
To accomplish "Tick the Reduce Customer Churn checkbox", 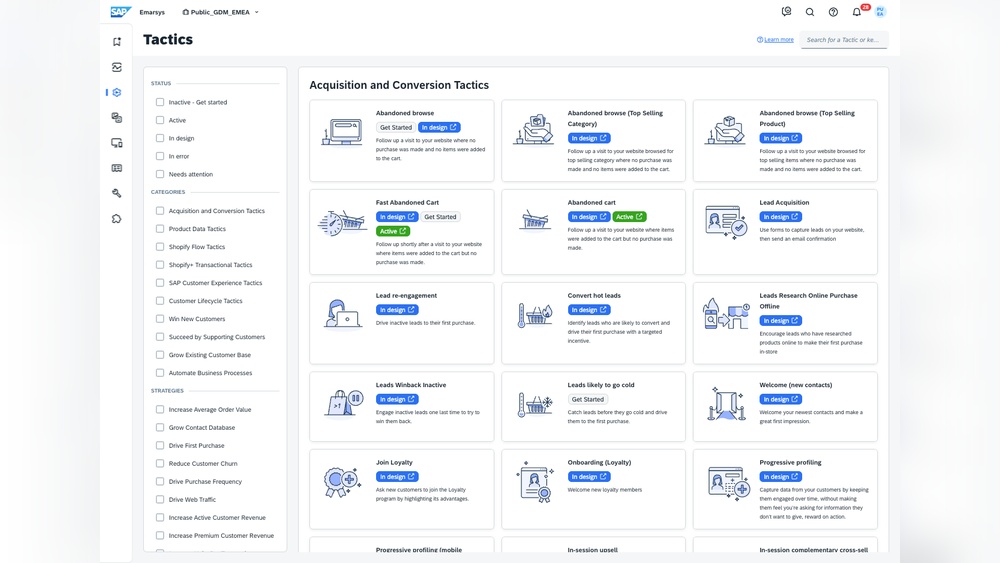I will 160,463.
